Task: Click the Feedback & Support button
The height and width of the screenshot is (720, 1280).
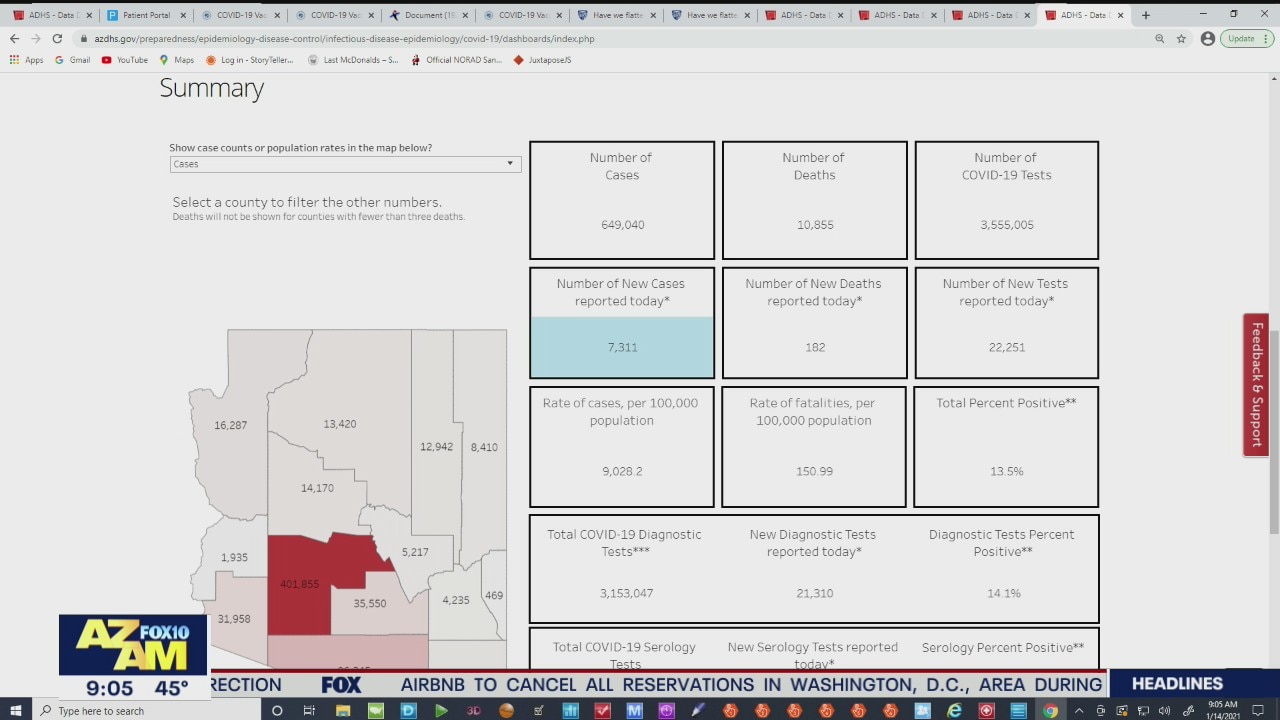Action: pyautogui.click(x=1256, y=385)
